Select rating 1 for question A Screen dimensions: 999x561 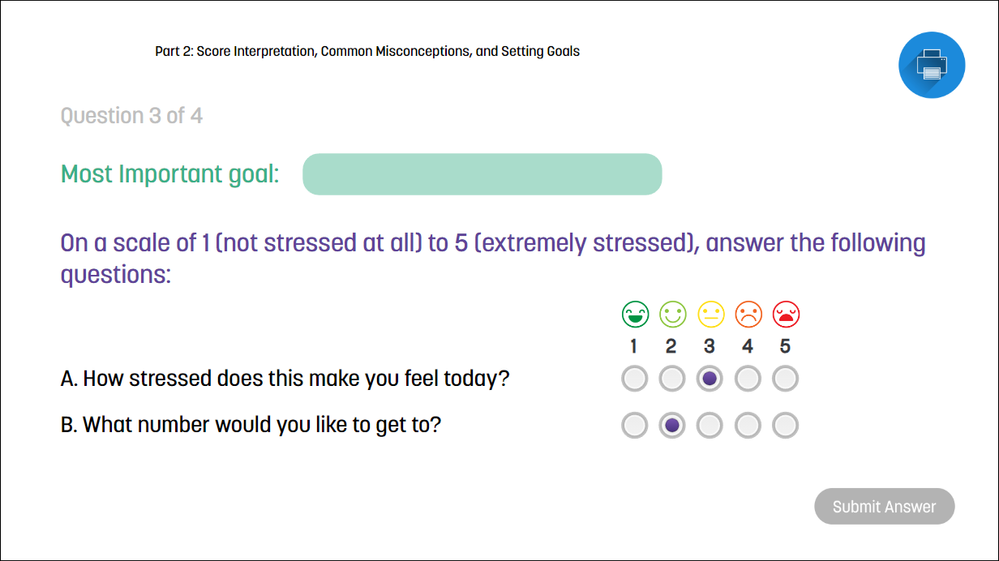click(x=635, y=379)
